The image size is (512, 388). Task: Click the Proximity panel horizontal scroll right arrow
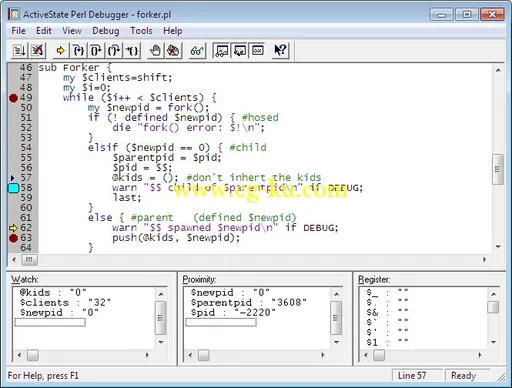[322, 355]
